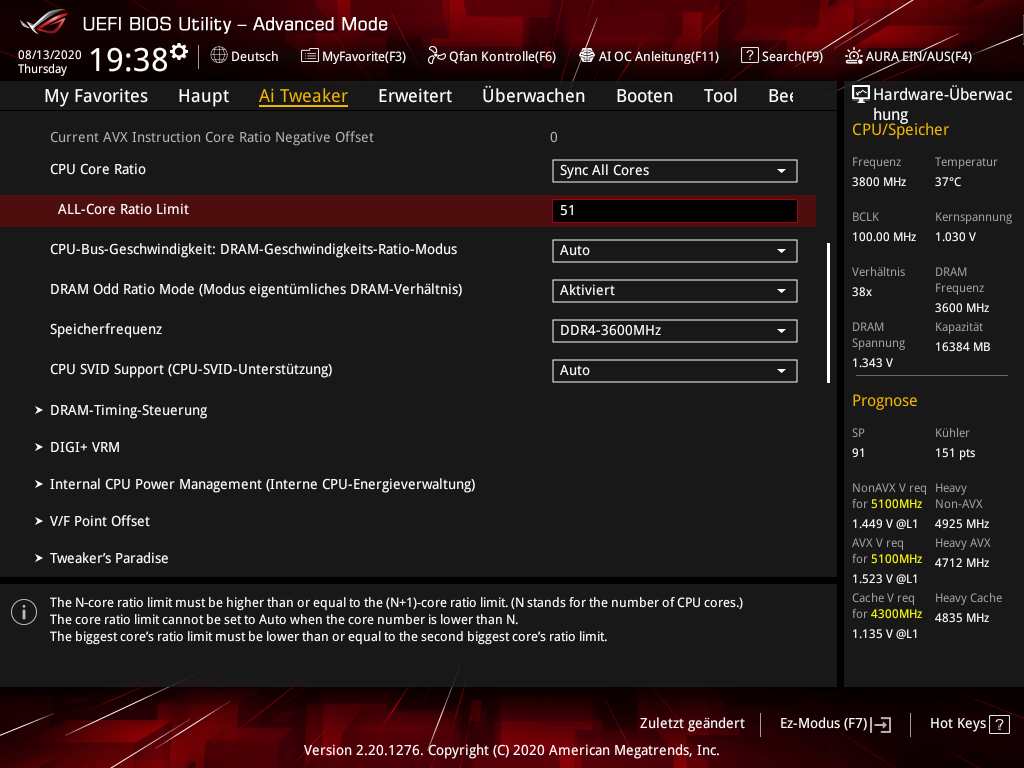Click the 1.030 V Kernspannung value
Viewport: 1024px width, 768px height.
pos(955,237)
